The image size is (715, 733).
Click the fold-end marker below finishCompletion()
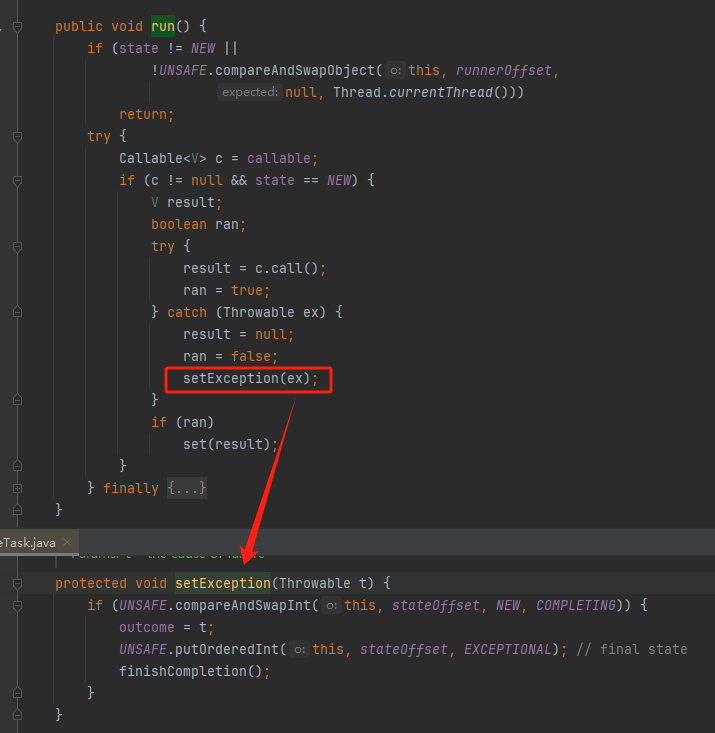point(17,693)
